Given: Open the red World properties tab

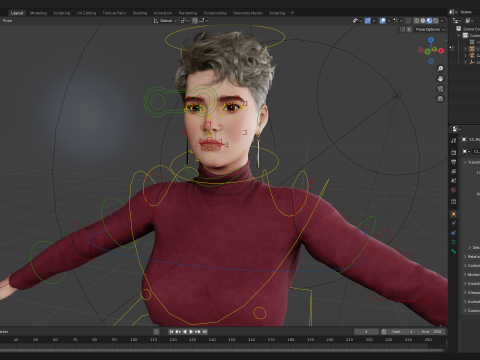Looking at the screenshot, I should 453,190.
